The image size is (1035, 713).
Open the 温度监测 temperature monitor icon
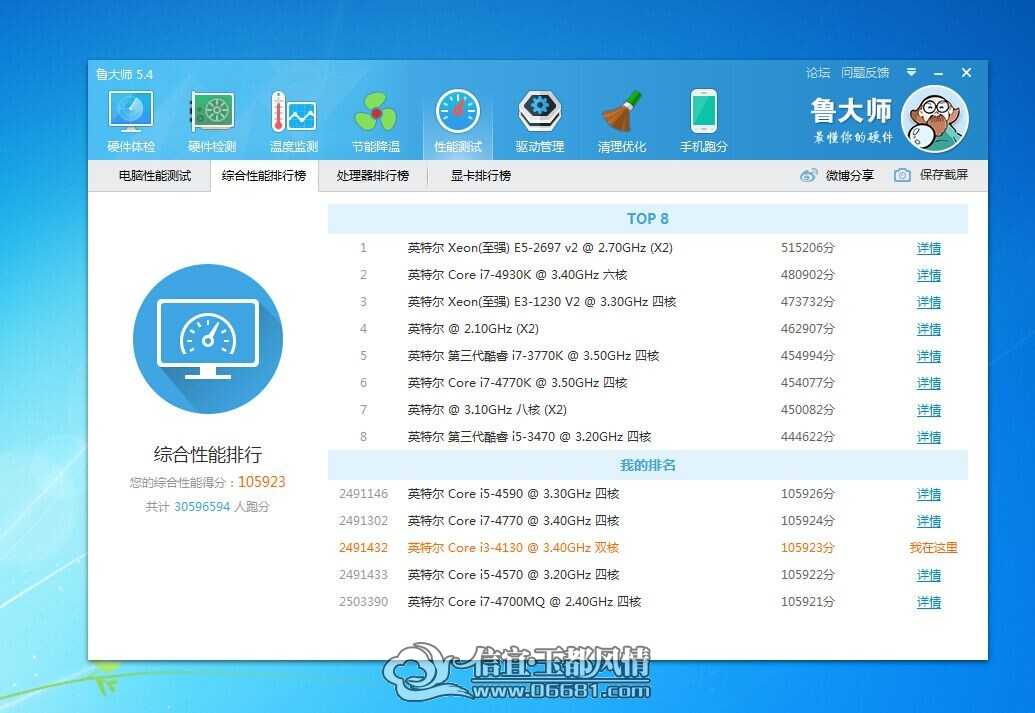pyautogui.click(x=294, y=111)
